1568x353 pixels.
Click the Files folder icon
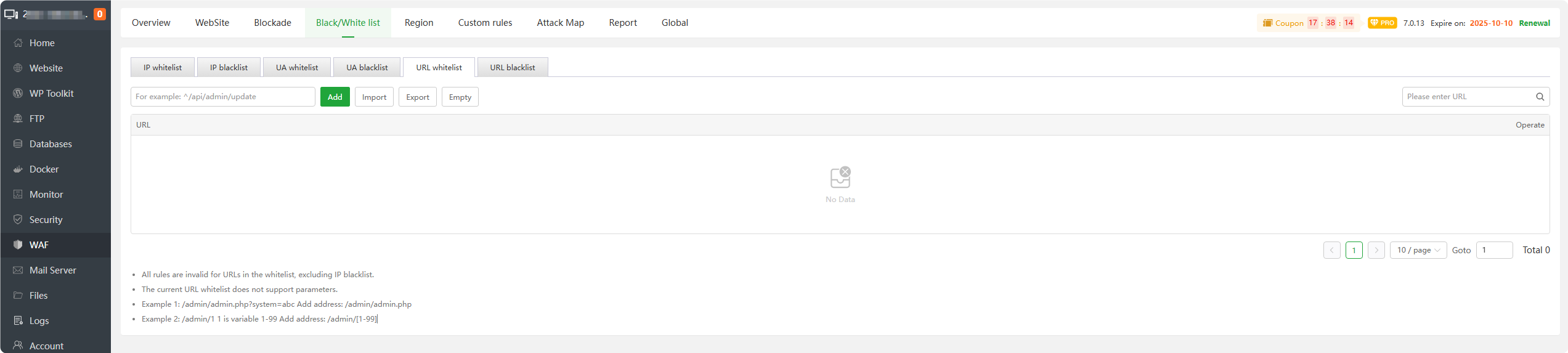(x=18, y=296)
